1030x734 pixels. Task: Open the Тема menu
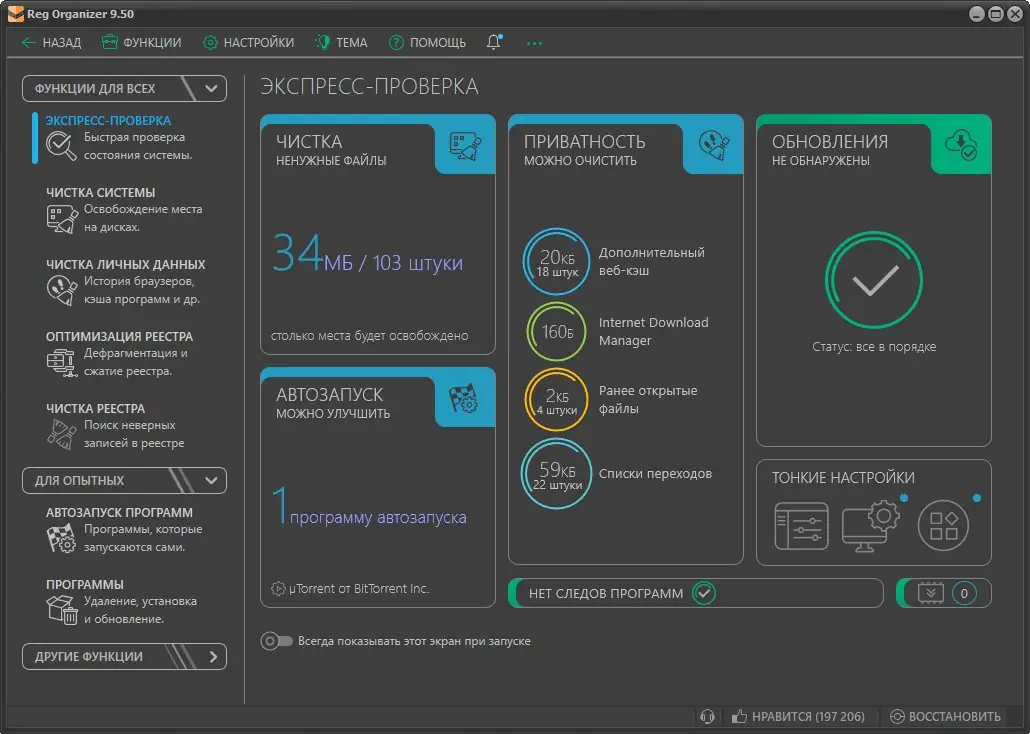click(341, 43)
